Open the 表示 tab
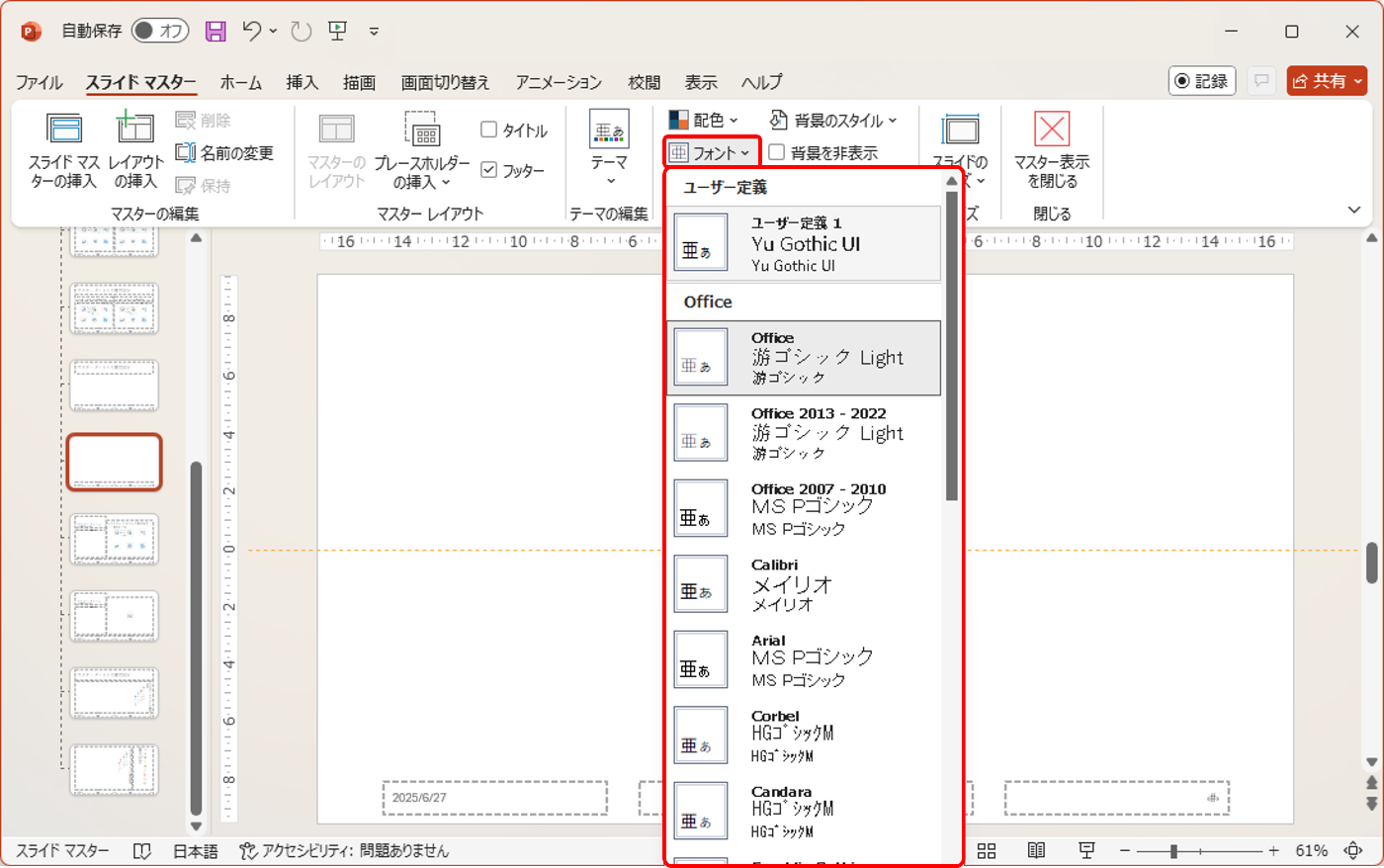 701,82
